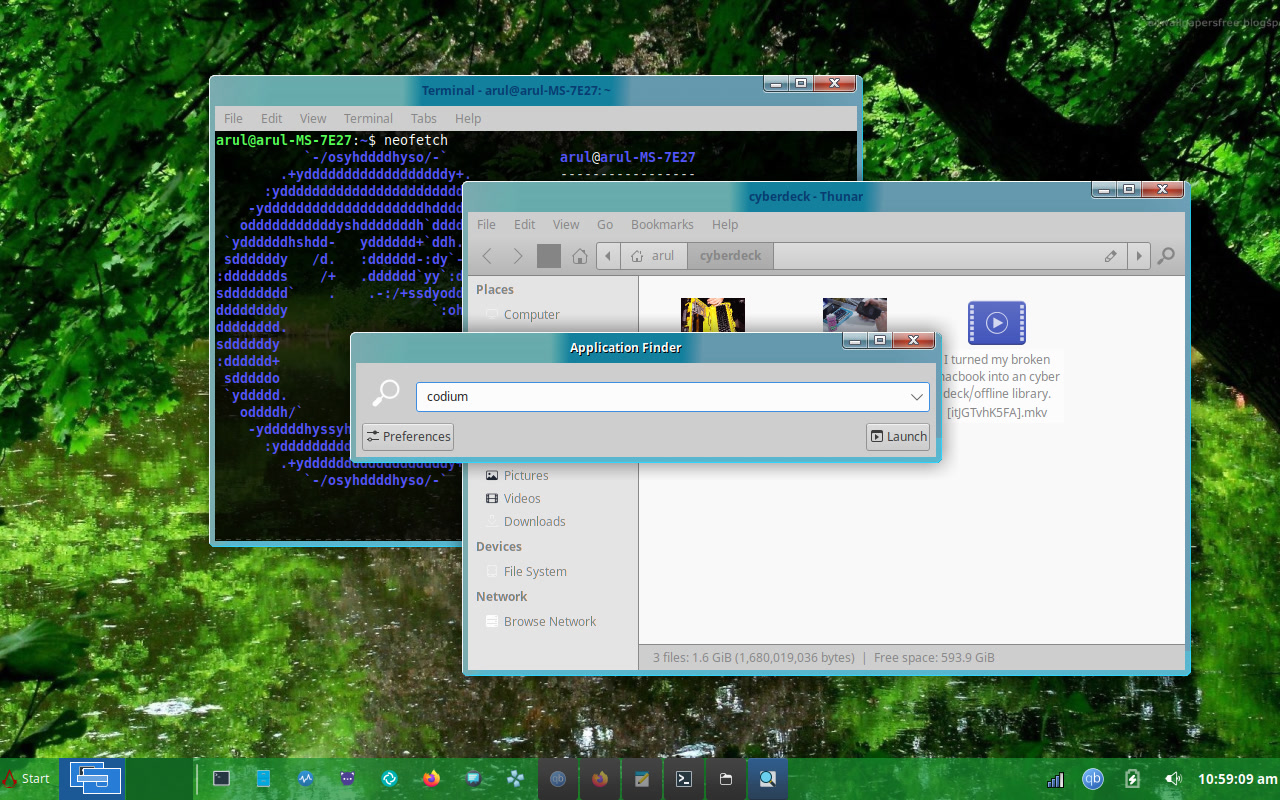Switch to qBittorrent task button in taskbar
The height and width of the screenshot is (800, 1280).
point(559,778)
